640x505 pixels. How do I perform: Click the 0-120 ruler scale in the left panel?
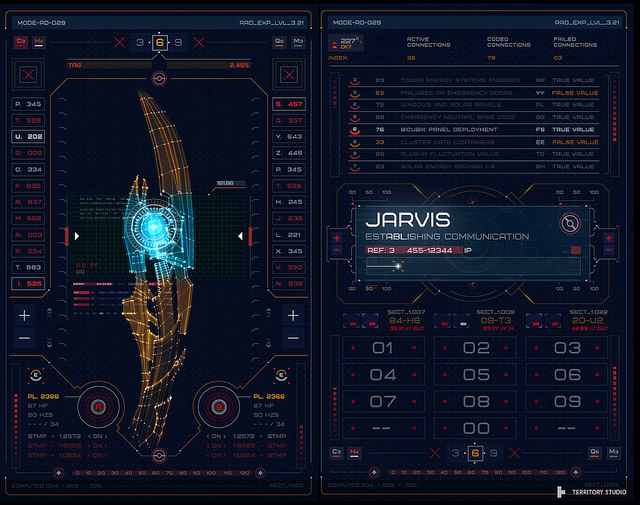tap(162, 473)
